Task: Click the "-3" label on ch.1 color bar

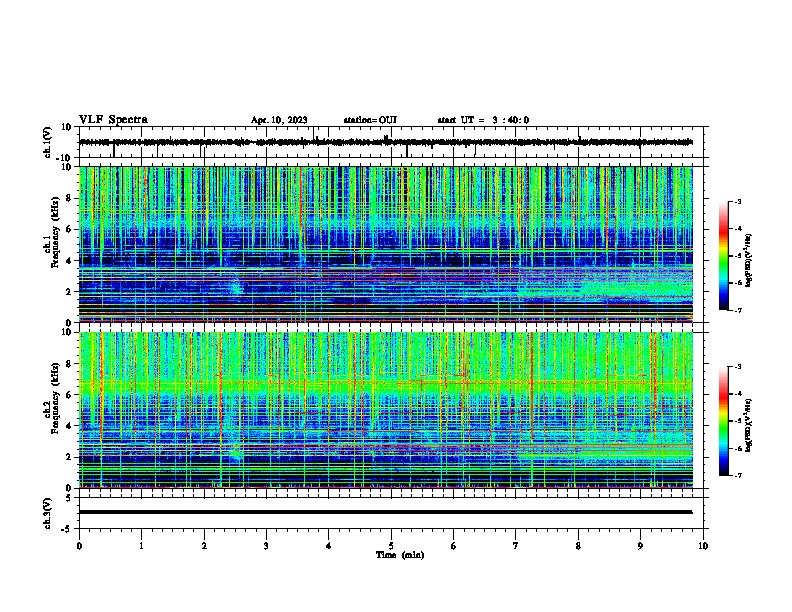Action: click(x=737, y=201)
